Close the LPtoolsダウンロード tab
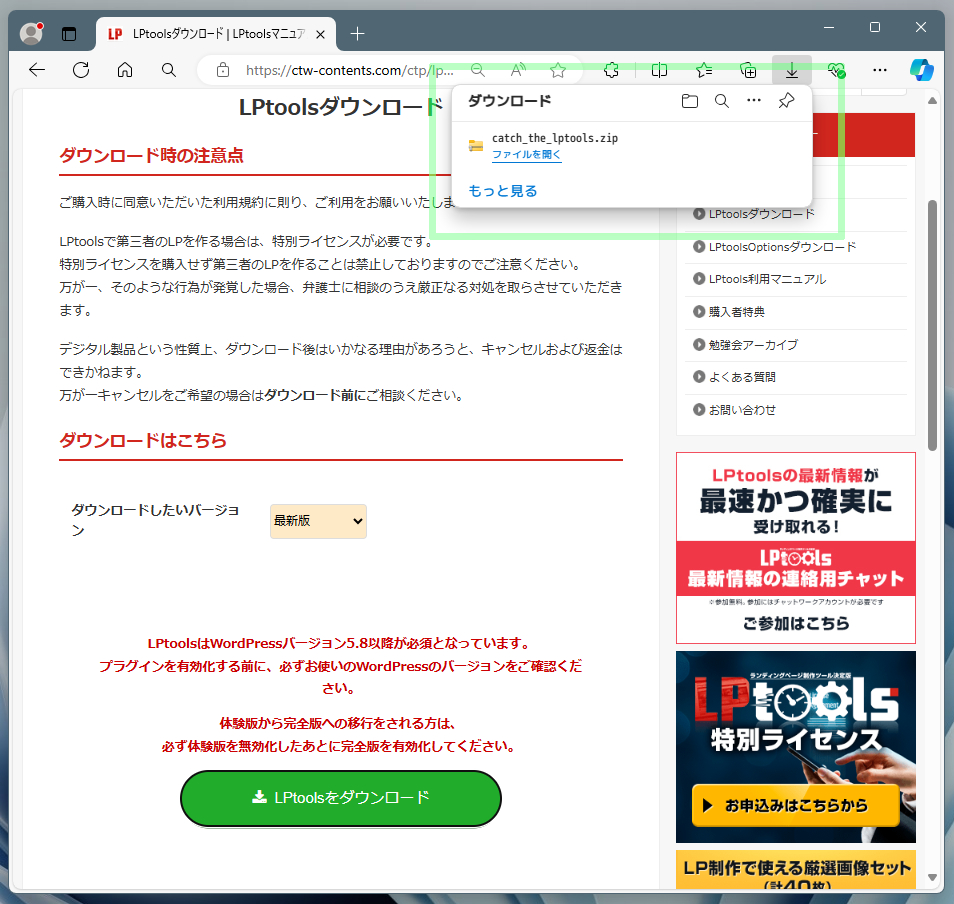This screenshot has height=904, width=954. pos(321,35)
